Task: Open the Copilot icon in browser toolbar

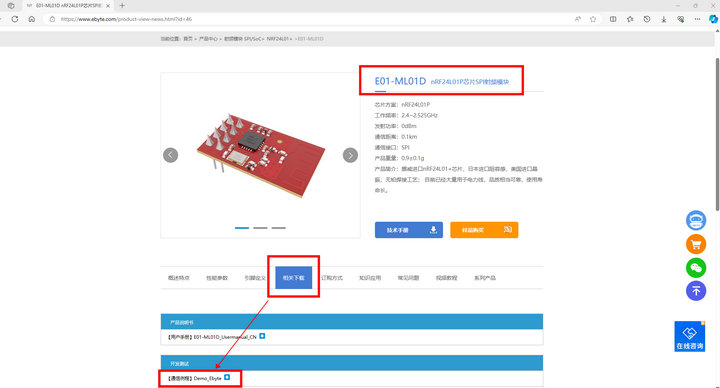Action: pyautogui.click(x=713, y=19)
